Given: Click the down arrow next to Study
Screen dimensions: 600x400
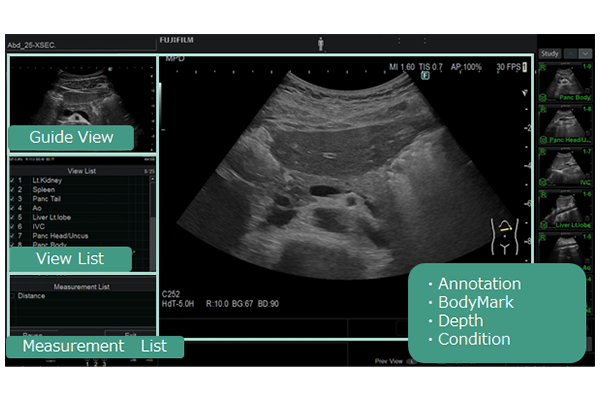Looking at the screenshot, I should (585, 54).
